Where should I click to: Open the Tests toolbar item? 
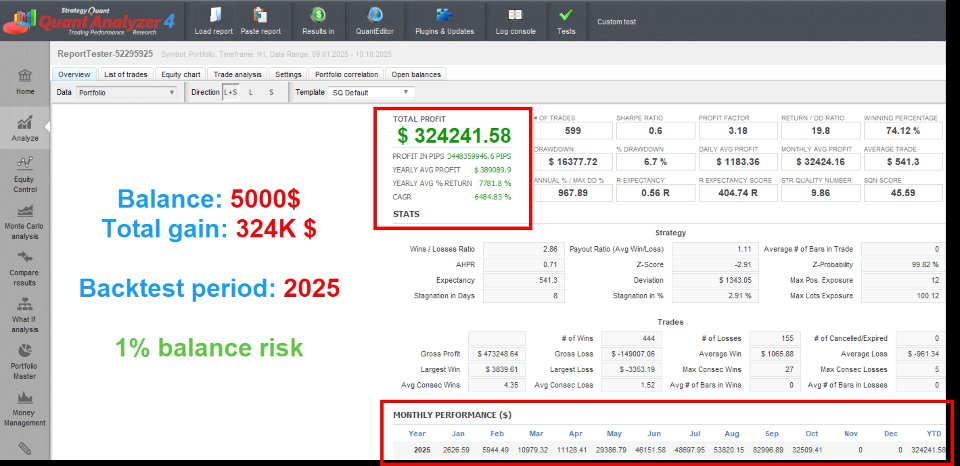[x=566, y=20]
